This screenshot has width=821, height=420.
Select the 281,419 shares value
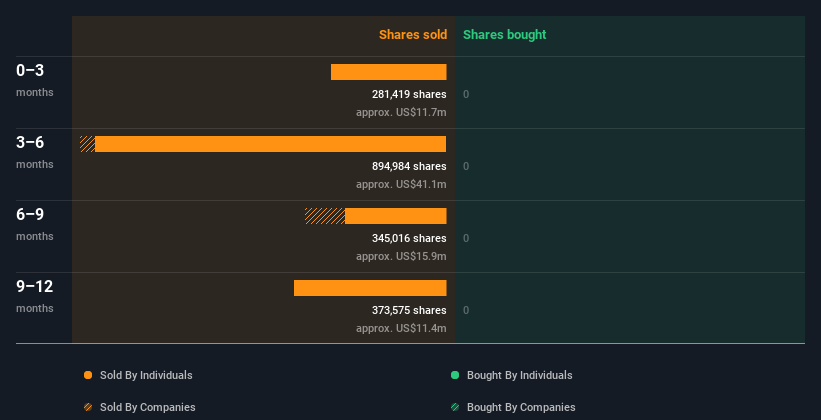[409, 94]
